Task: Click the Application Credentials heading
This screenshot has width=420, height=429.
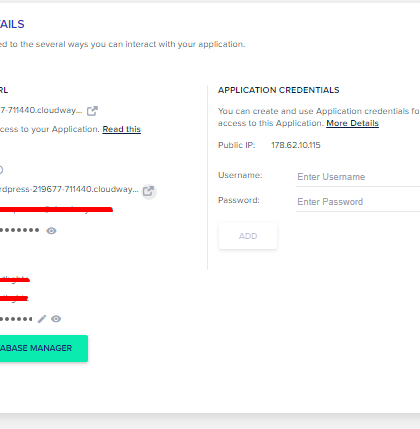Action: click(x=279, y=90)
